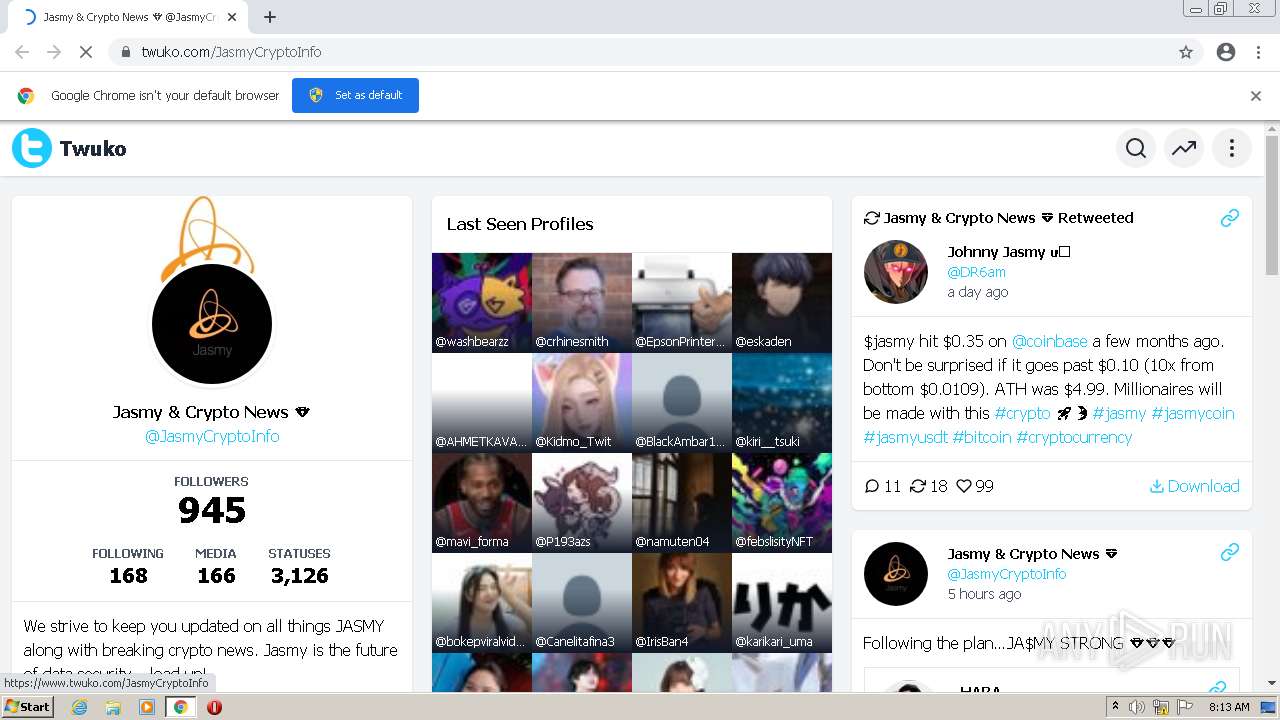The width and height of the screenshot is (1280, 720).
Task: Open the Twuko search icon
Action: click(x=1136, y=149)
